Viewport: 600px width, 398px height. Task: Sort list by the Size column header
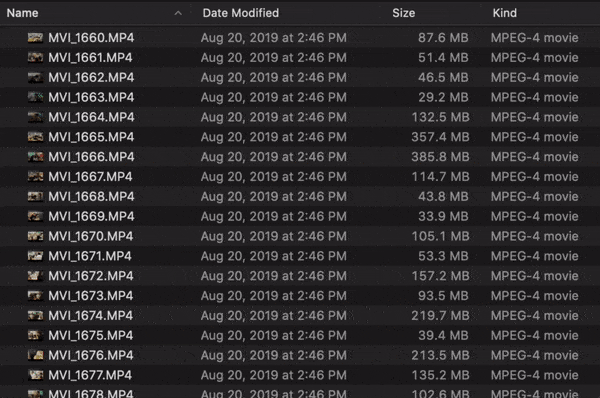(x=403, y=13)
